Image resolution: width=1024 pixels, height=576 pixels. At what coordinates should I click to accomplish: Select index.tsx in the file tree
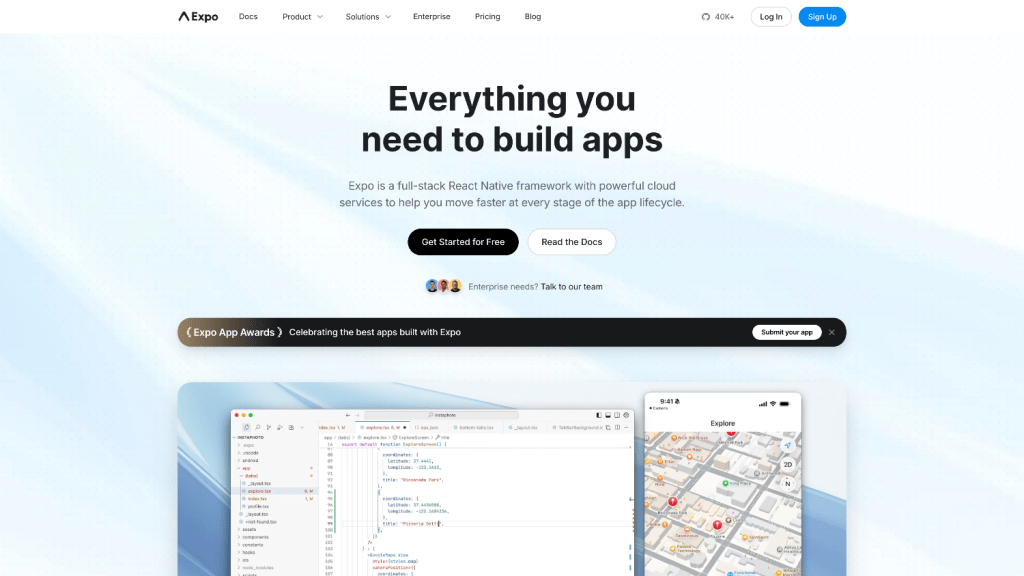point(257,499)
